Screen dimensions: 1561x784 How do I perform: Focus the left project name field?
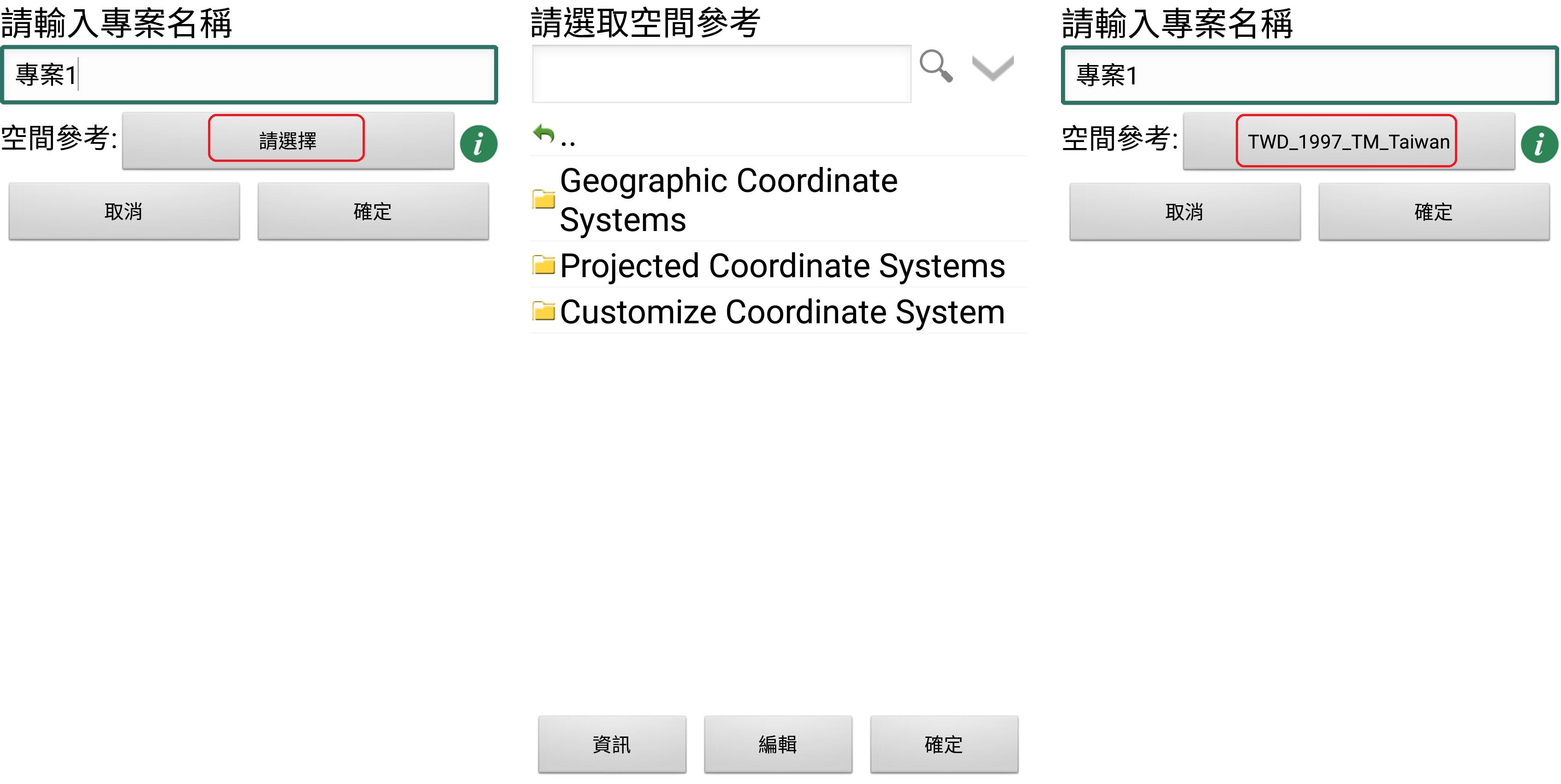[250, 75]
